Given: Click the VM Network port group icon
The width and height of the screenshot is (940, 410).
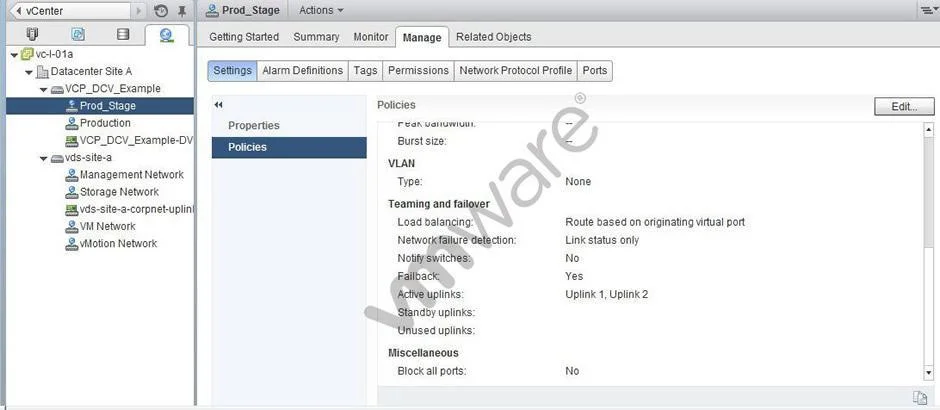Looking at the screenshot, I should coord(71,227).
